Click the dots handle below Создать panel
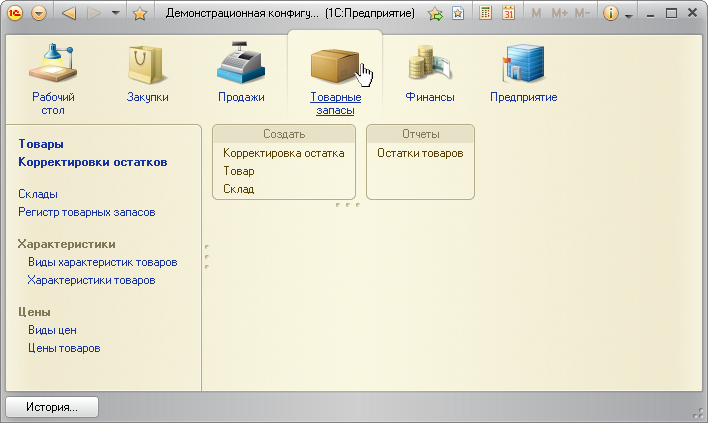The image size is (708, 423). pos(348,205)
